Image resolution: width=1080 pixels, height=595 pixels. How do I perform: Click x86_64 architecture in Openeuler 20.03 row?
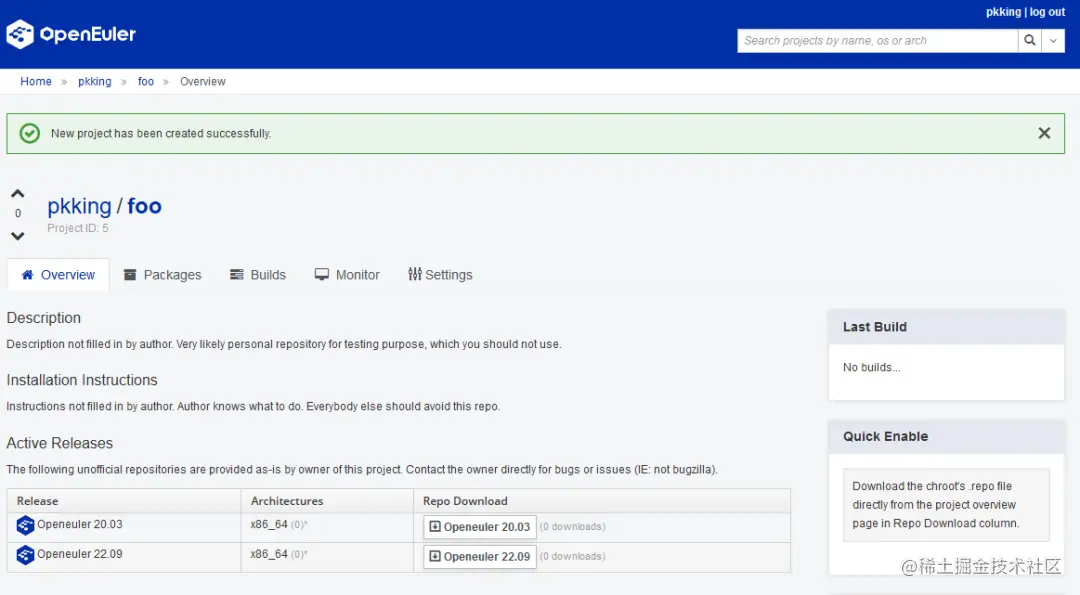(269, 524)
